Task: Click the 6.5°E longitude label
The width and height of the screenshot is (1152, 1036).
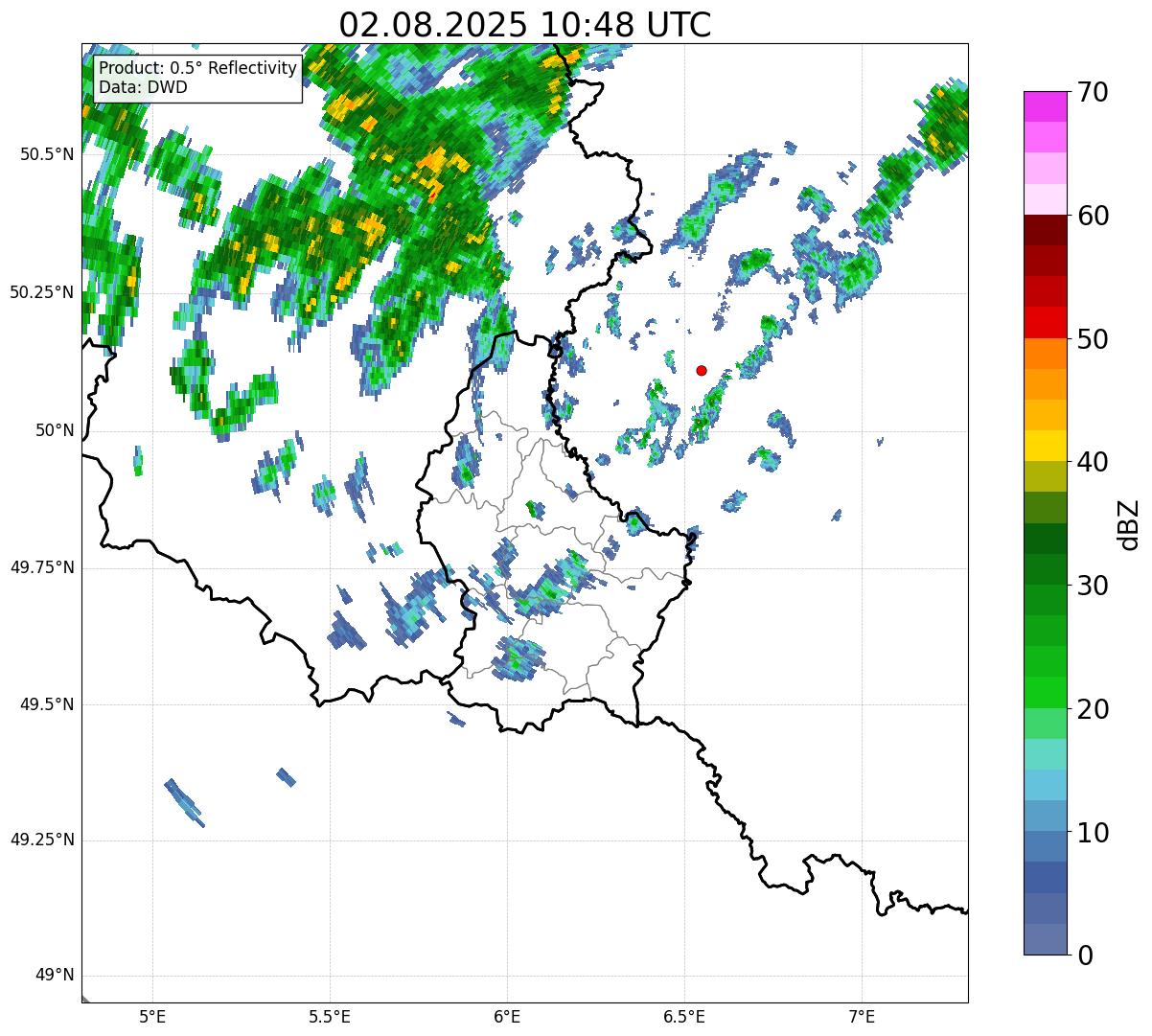Action: click(684, 1016)
